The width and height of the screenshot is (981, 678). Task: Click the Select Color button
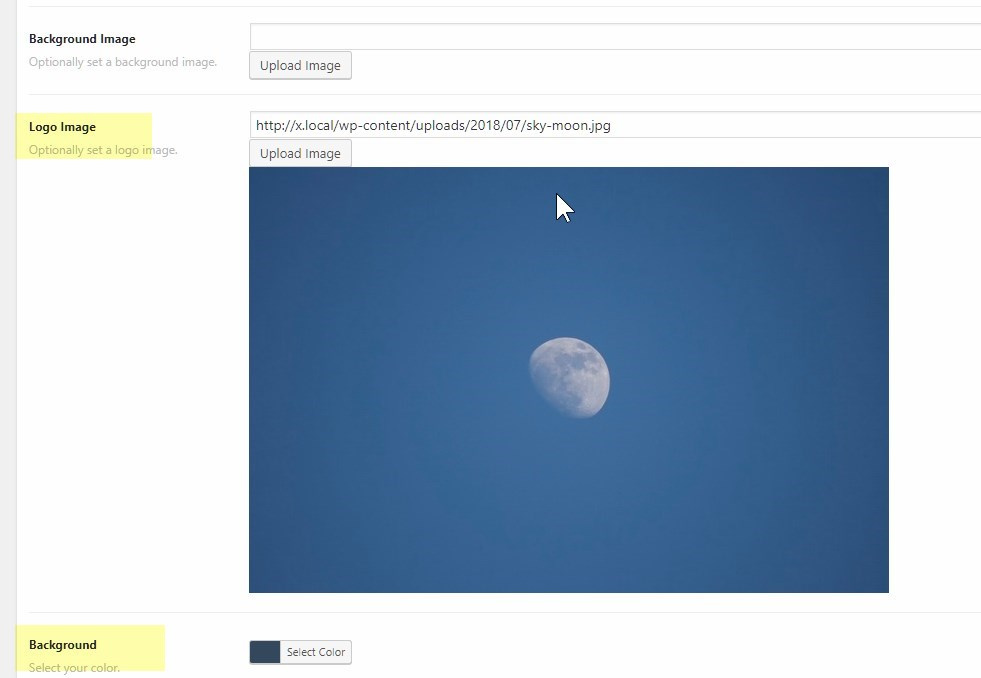pos(316,652)
